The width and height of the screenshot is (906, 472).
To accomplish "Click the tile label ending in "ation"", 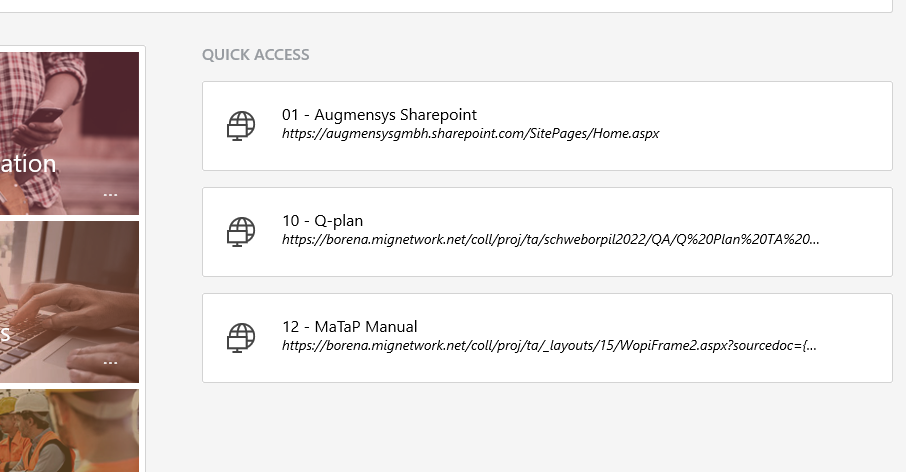I will 28,164.
